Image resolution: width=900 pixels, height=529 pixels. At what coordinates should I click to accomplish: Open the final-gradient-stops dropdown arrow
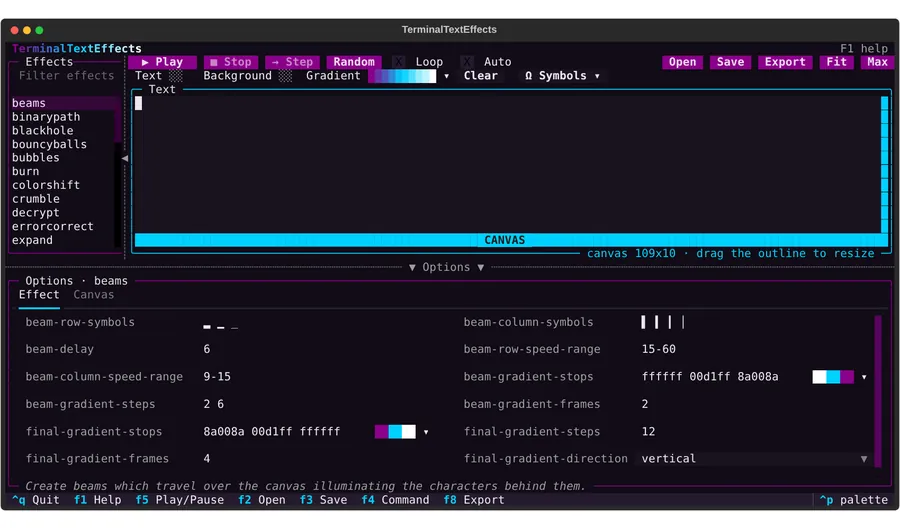pos(426,432)
